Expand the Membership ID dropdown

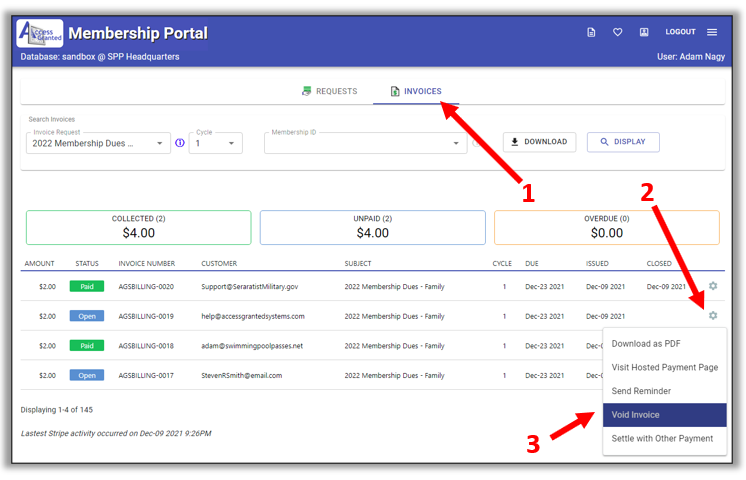pos(457,144)
